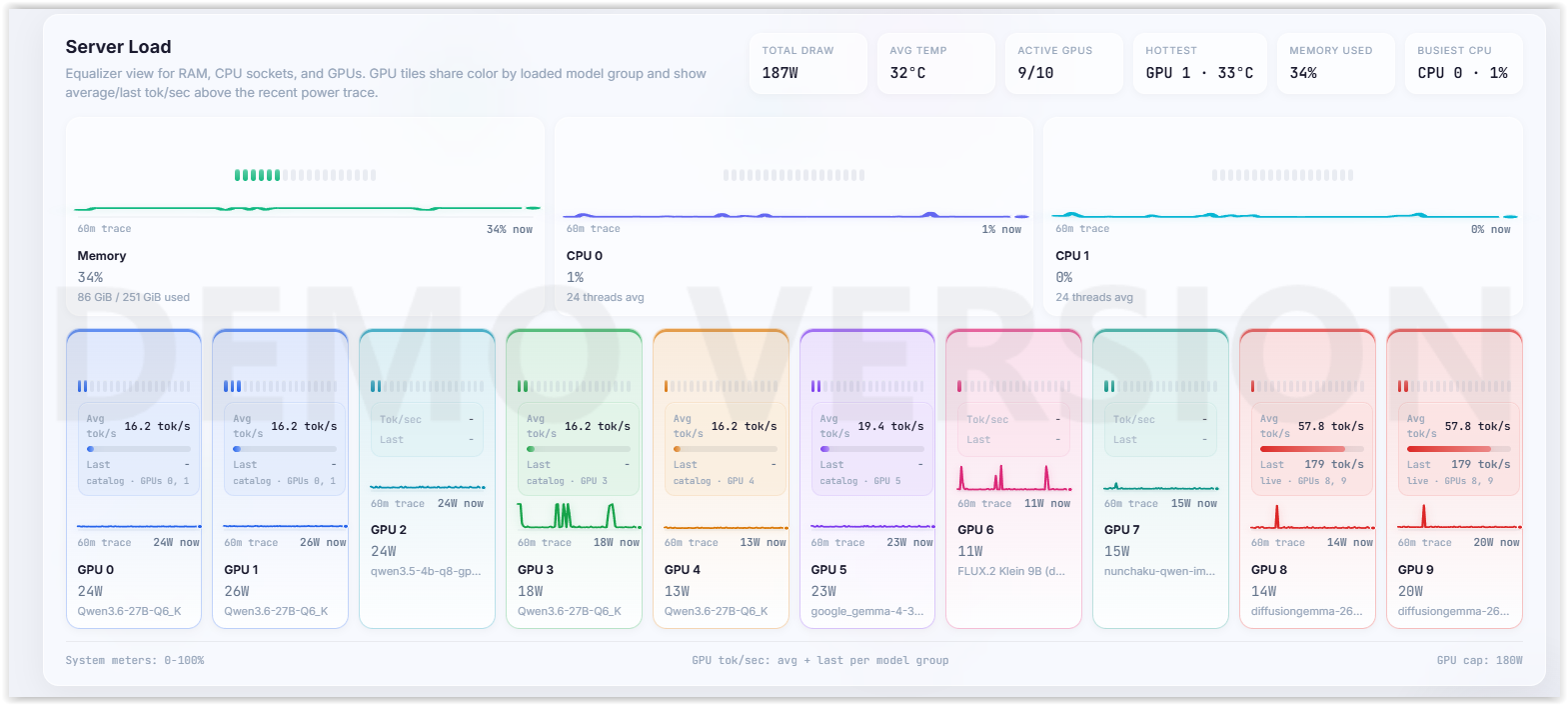Select the GPU 4 title label

pyautogui.click(x=683, y=570)
